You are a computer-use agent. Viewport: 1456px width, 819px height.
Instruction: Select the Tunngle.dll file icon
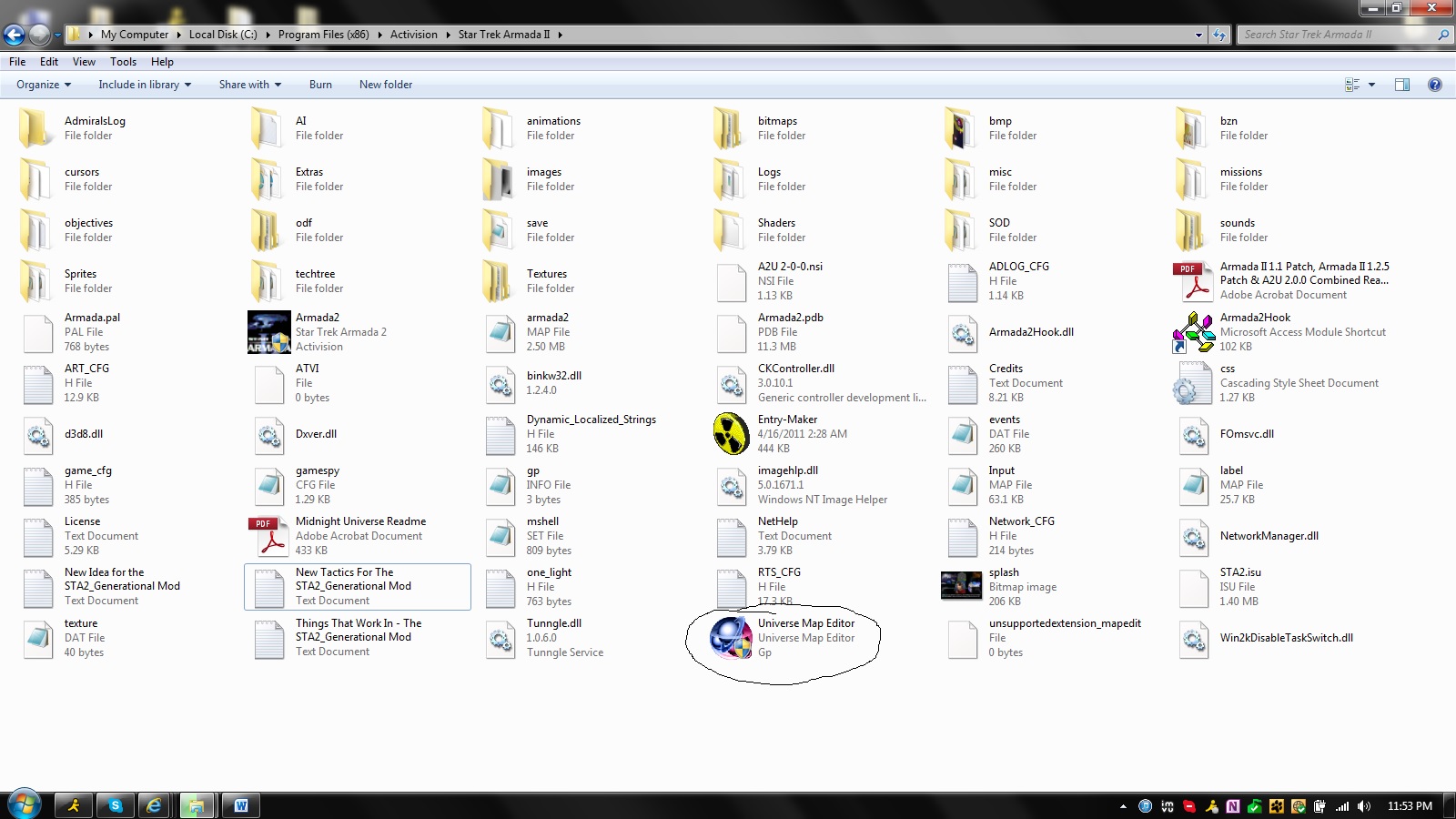500,638
